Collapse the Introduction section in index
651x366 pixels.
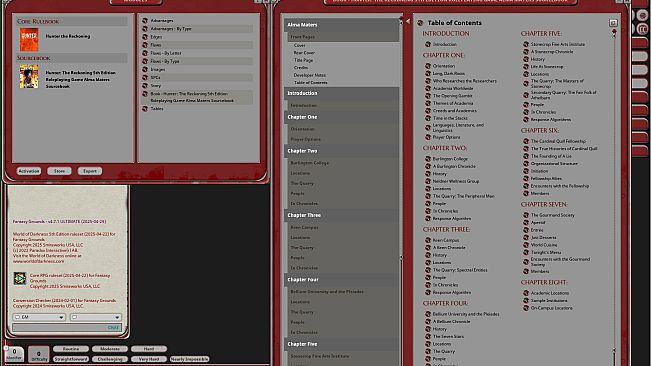[341, 93]
